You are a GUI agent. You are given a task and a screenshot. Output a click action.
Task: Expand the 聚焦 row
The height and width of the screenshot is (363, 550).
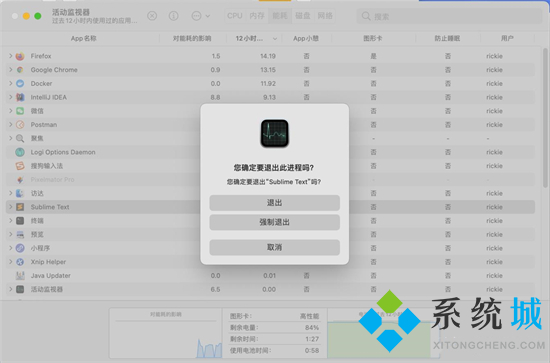pyautogui.click(x=11, y=138)
